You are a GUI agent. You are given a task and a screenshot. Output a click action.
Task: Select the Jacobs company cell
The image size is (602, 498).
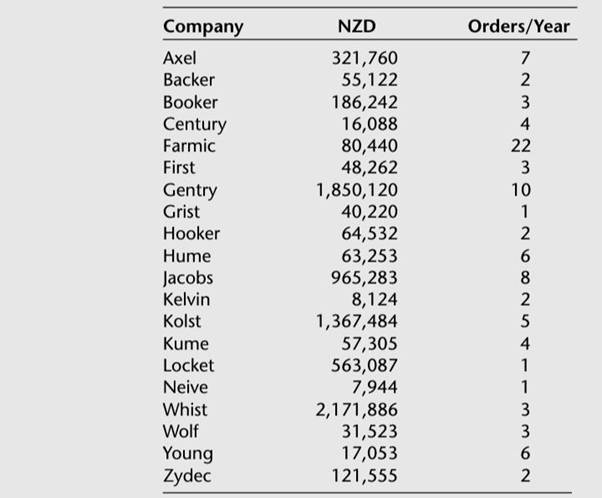[x=188, y=277]
